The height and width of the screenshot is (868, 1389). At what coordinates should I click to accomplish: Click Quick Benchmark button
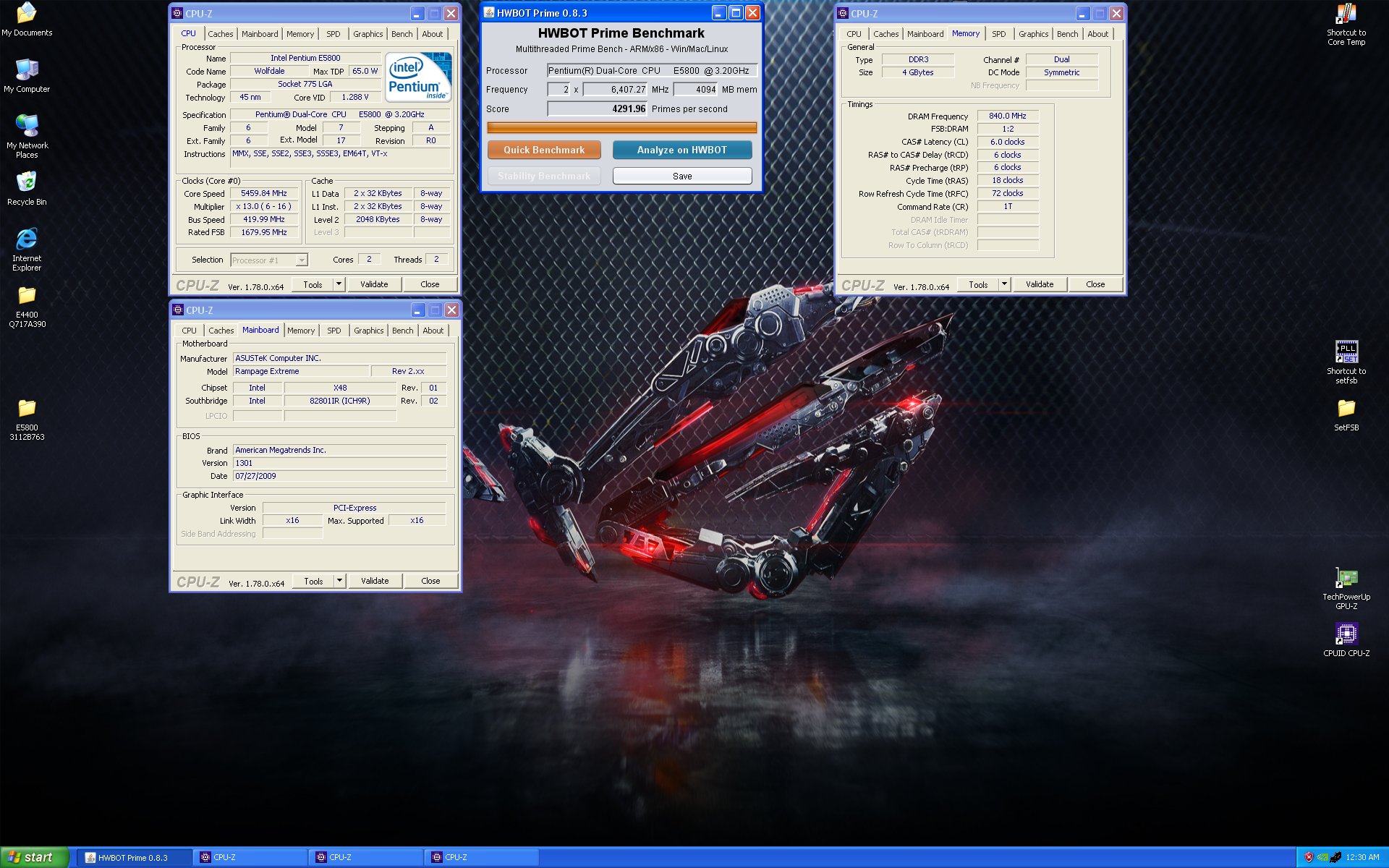[544, 150]
